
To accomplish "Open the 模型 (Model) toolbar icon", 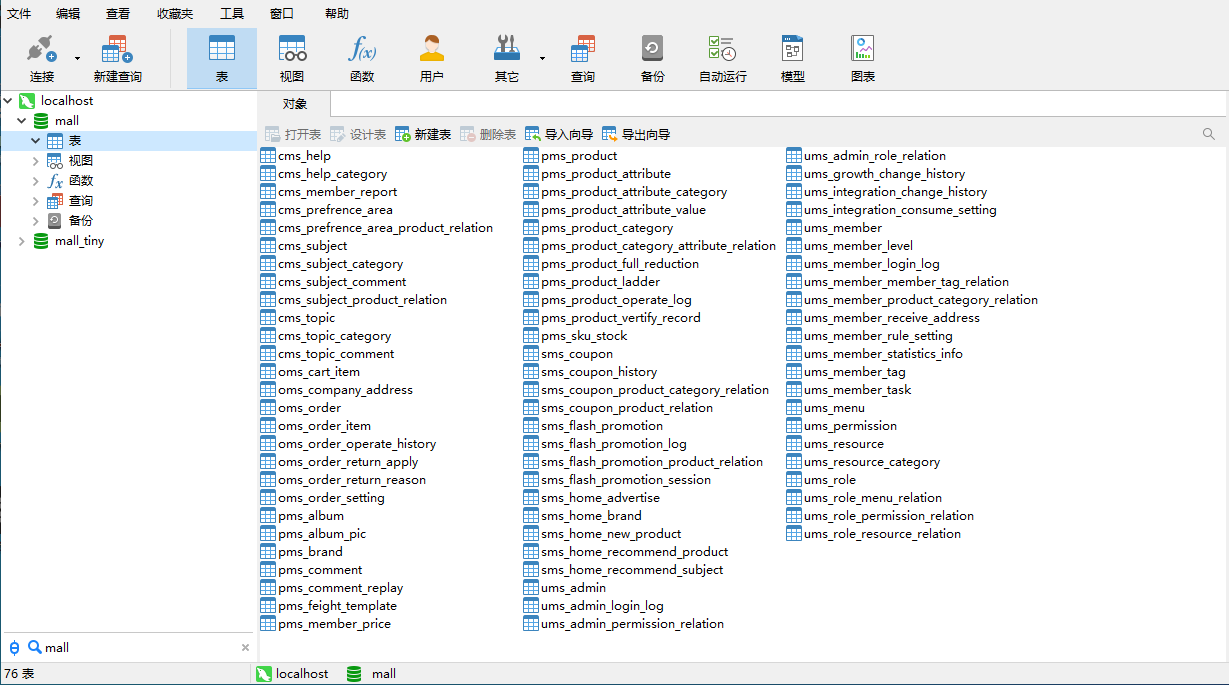I will [x=793, y=58].
